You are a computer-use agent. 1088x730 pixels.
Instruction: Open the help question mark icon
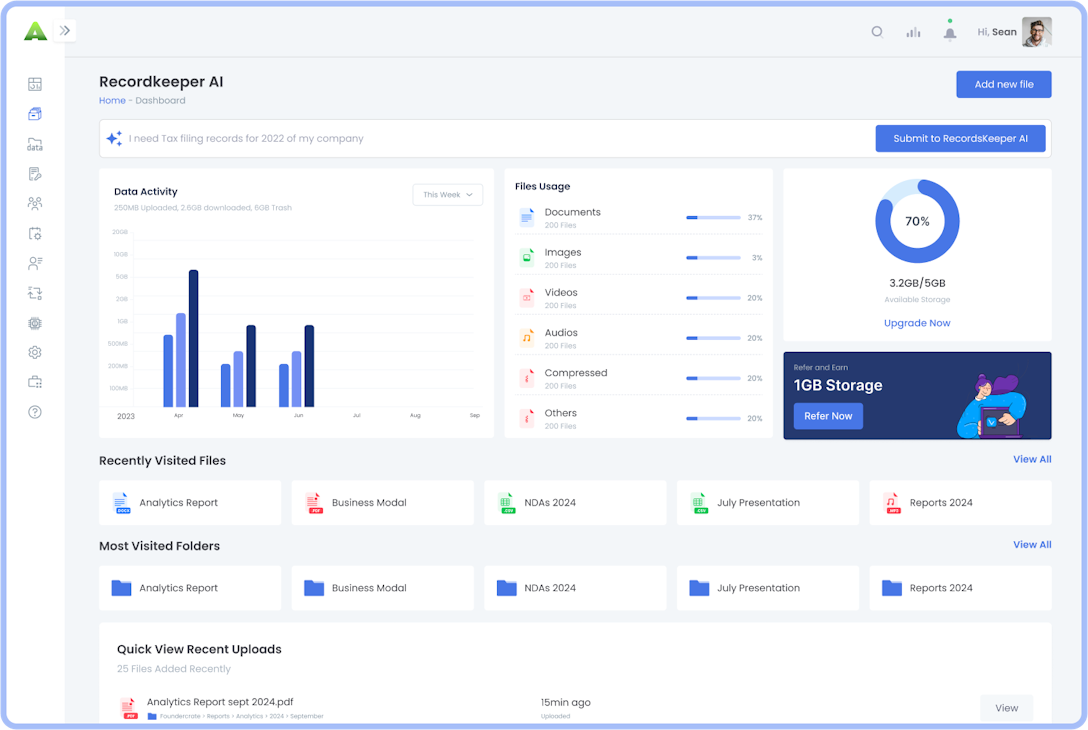[x=35, y=411]
